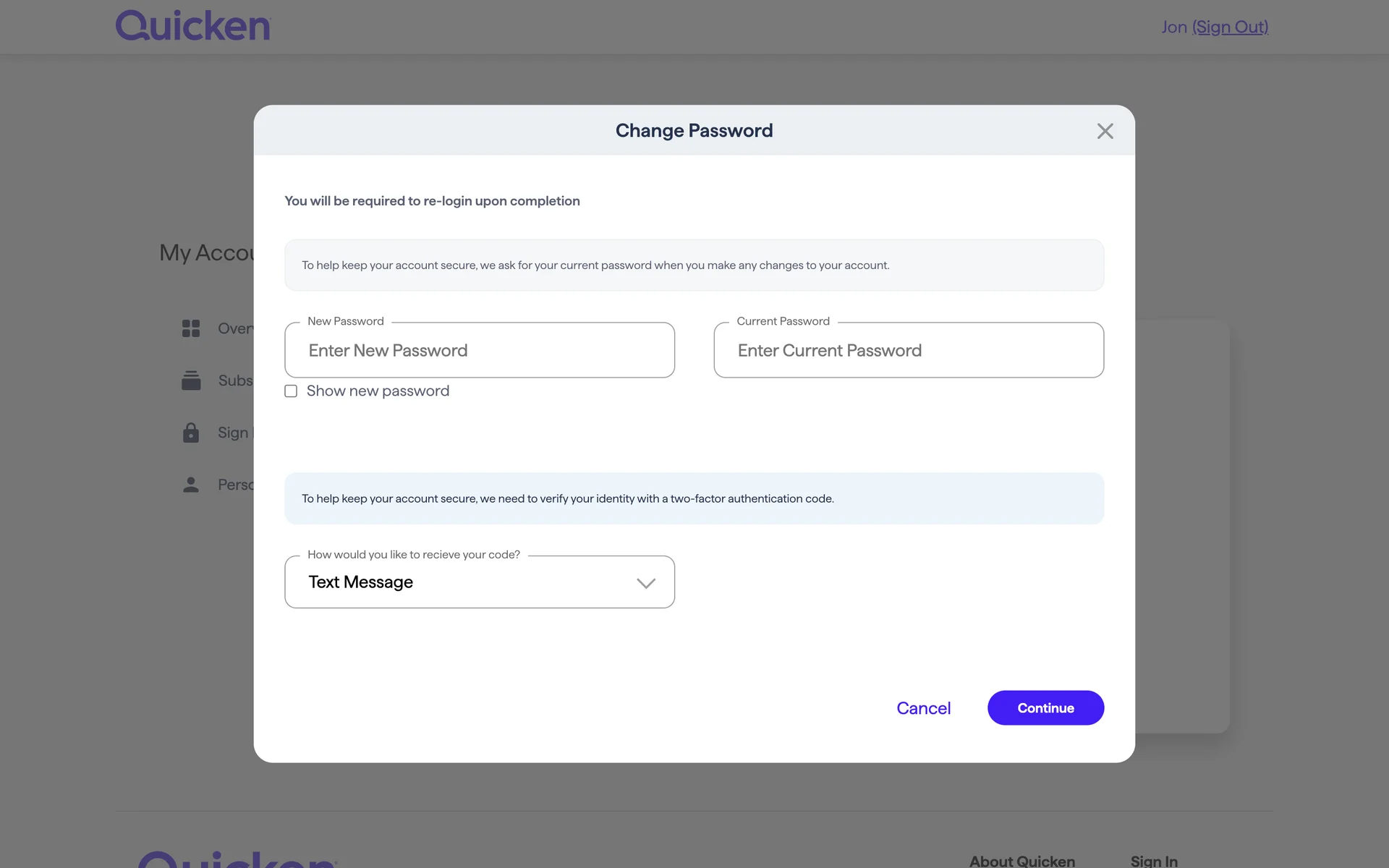
Task: Click the My Account heading
Action: click(206, 252)
